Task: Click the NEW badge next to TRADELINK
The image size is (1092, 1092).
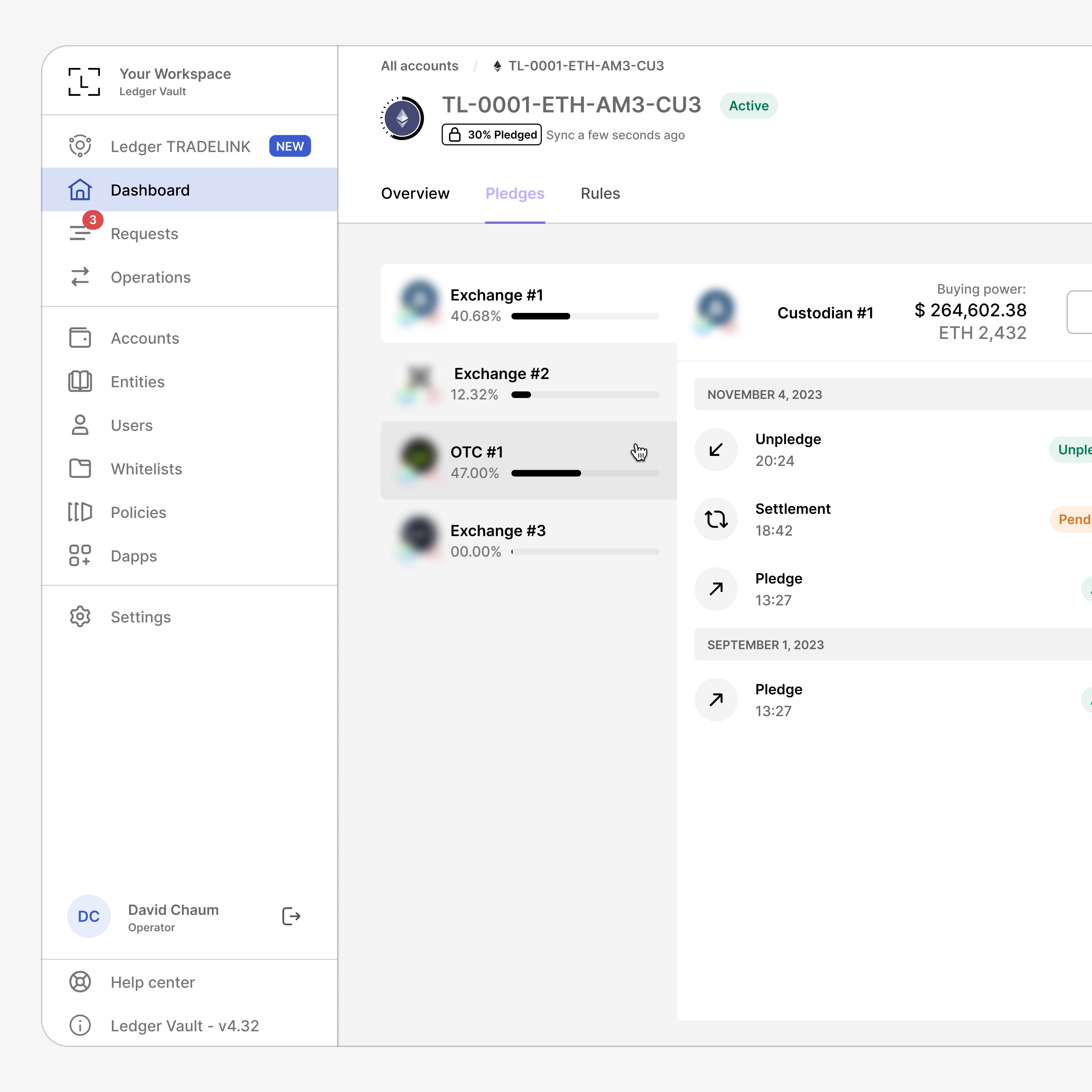Action: point(290,146)
